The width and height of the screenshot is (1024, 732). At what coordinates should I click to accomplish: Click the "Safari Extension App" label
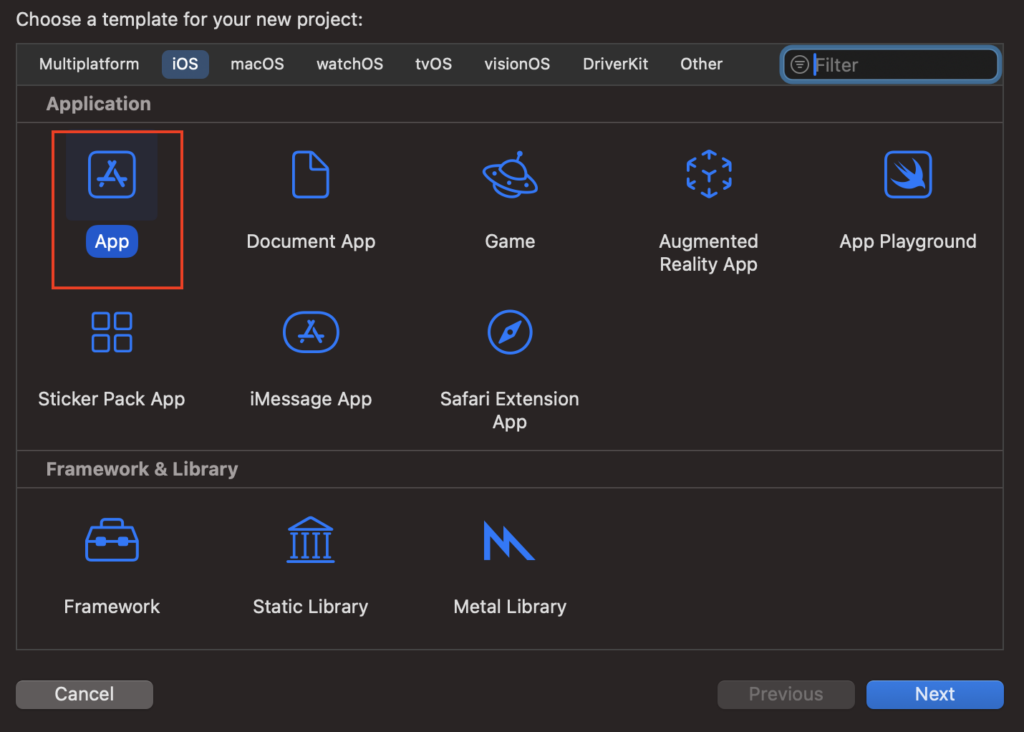(x=509, y=410)
